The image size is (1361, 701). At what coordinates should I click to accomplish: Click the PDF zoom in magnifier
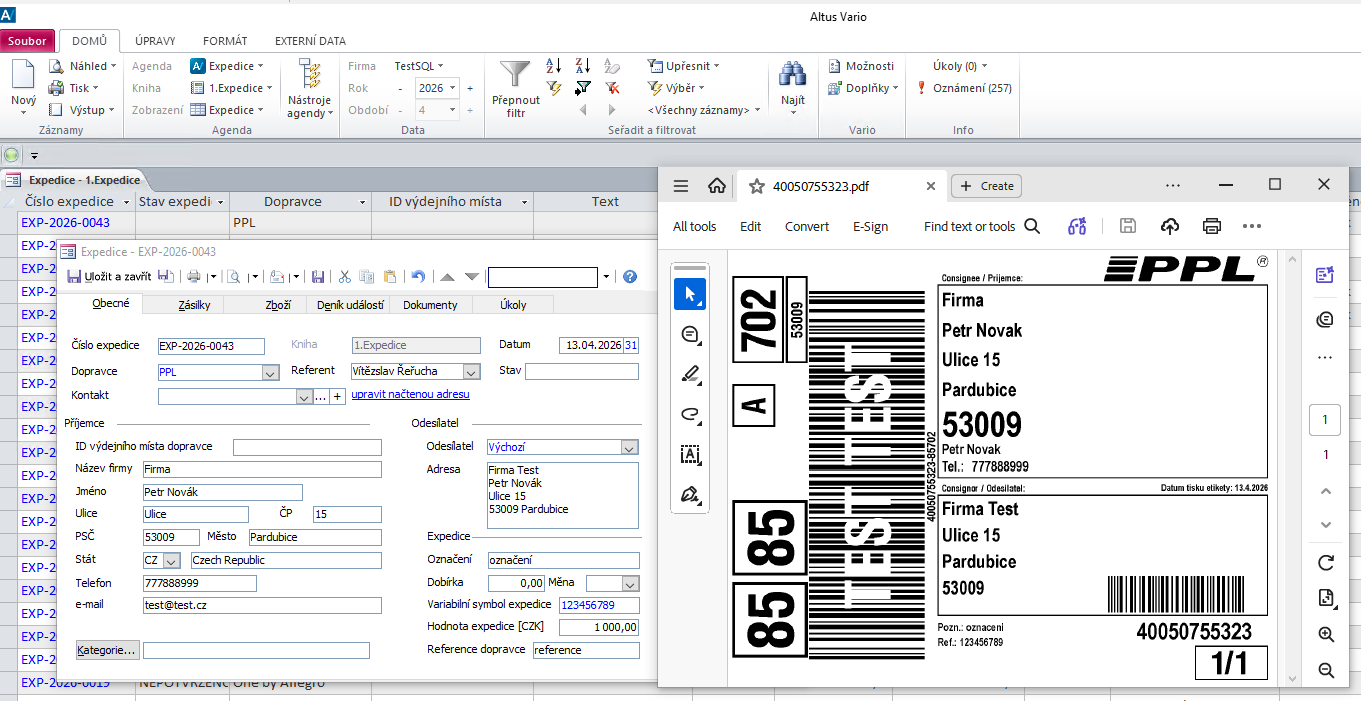tap(1326, 634)
